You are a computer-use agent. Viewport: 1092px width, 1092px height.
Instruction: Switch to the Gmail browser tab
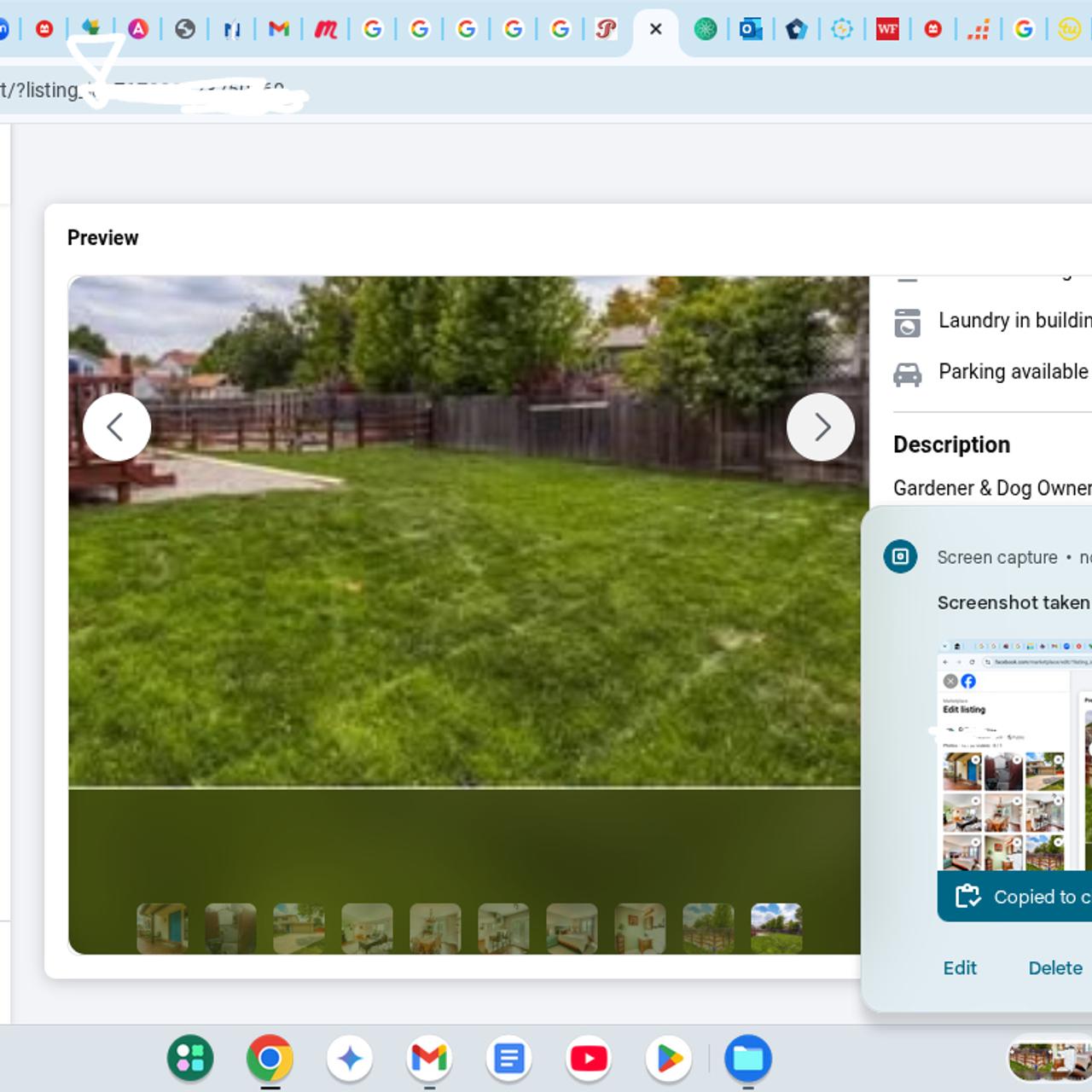tap(278, 30)
